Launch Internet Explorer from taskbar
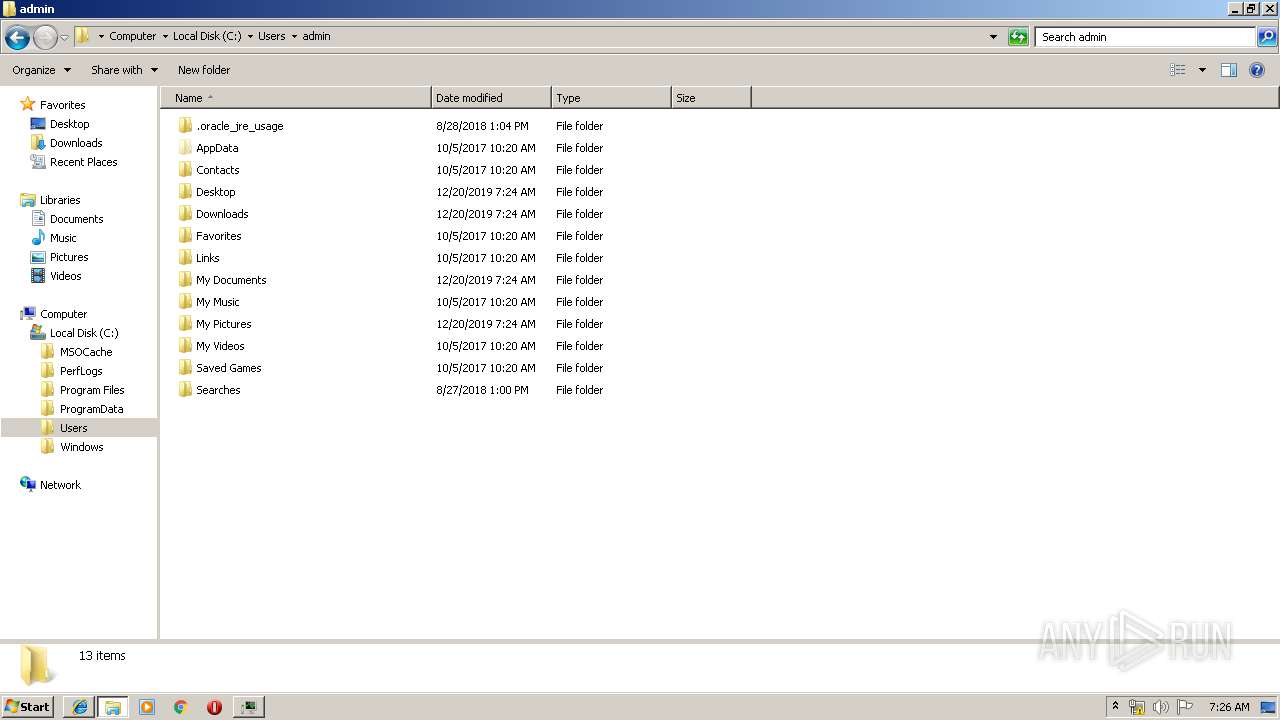Viewport: 1280px width, 720px height. [79, 707]
